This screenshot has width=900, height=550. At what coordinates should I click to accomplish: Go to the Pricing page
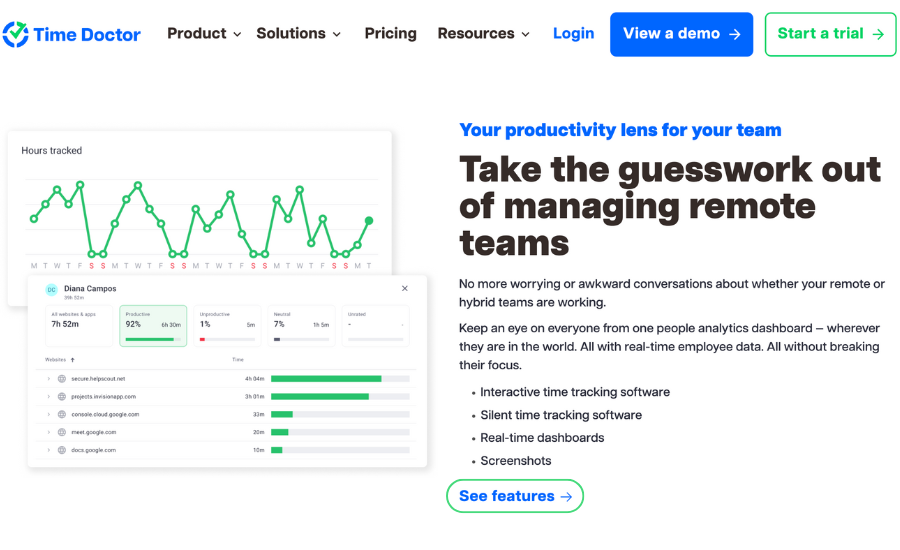click(x=390, y=34)
